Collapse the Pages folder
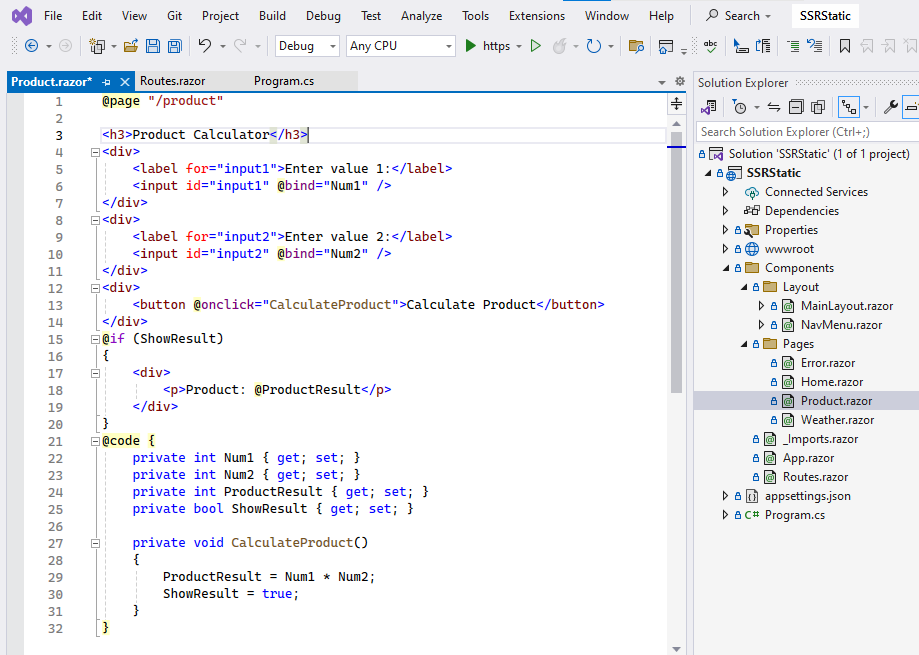The height and width of the screenshot is (655, 919). coord(744,344)
